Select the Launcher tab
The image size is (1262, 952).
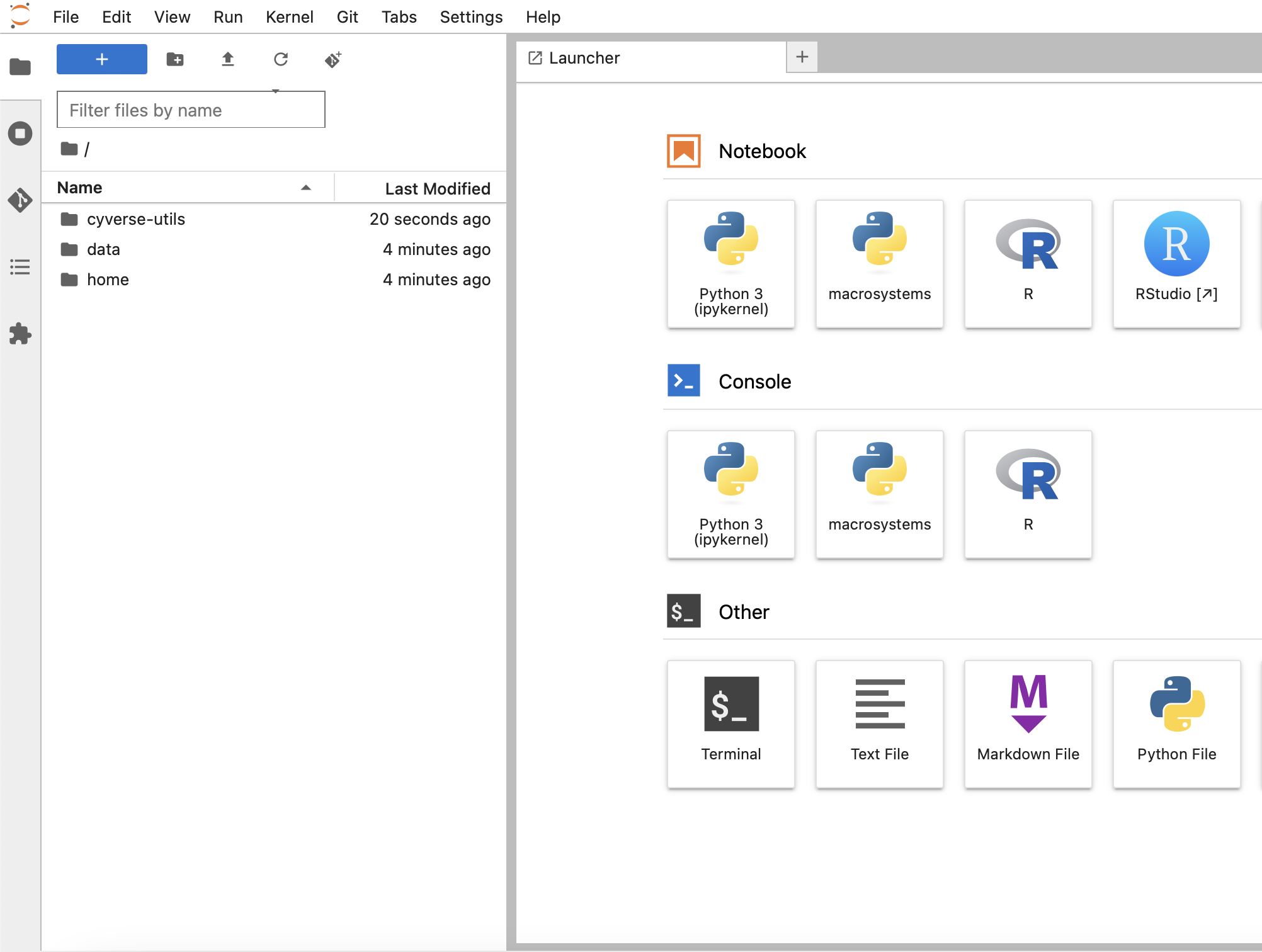[x=584, y=58]
